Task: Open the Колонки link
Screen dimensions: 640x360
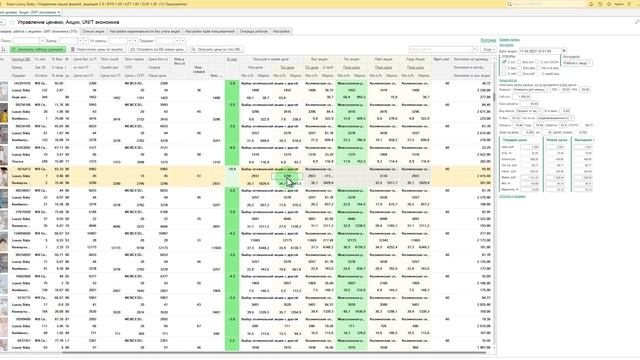Action: tap(488, 40)
